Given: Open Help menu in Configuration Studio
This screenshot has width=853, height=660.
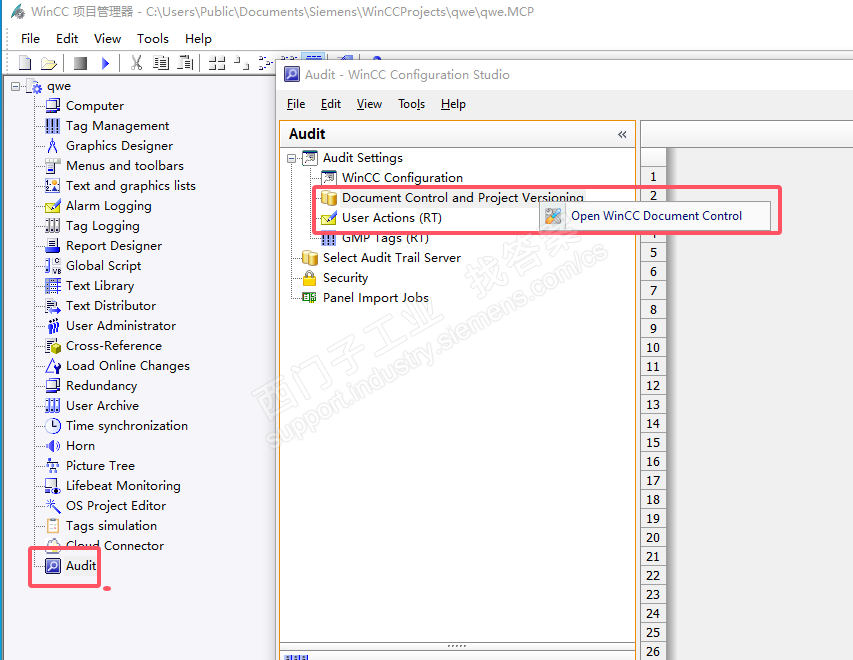Looking at the screenshot, I should tap(453, 104).
